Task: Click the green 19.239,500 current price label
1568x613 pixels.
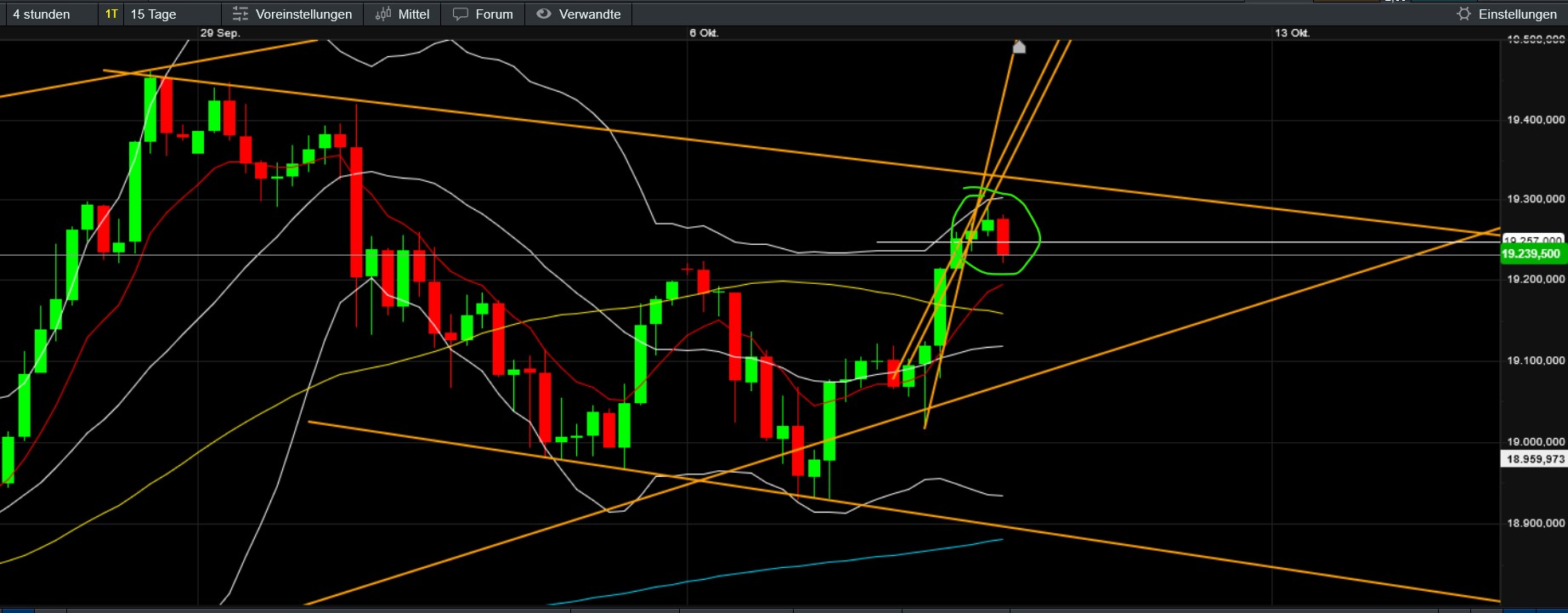Action: point(1531,254)
